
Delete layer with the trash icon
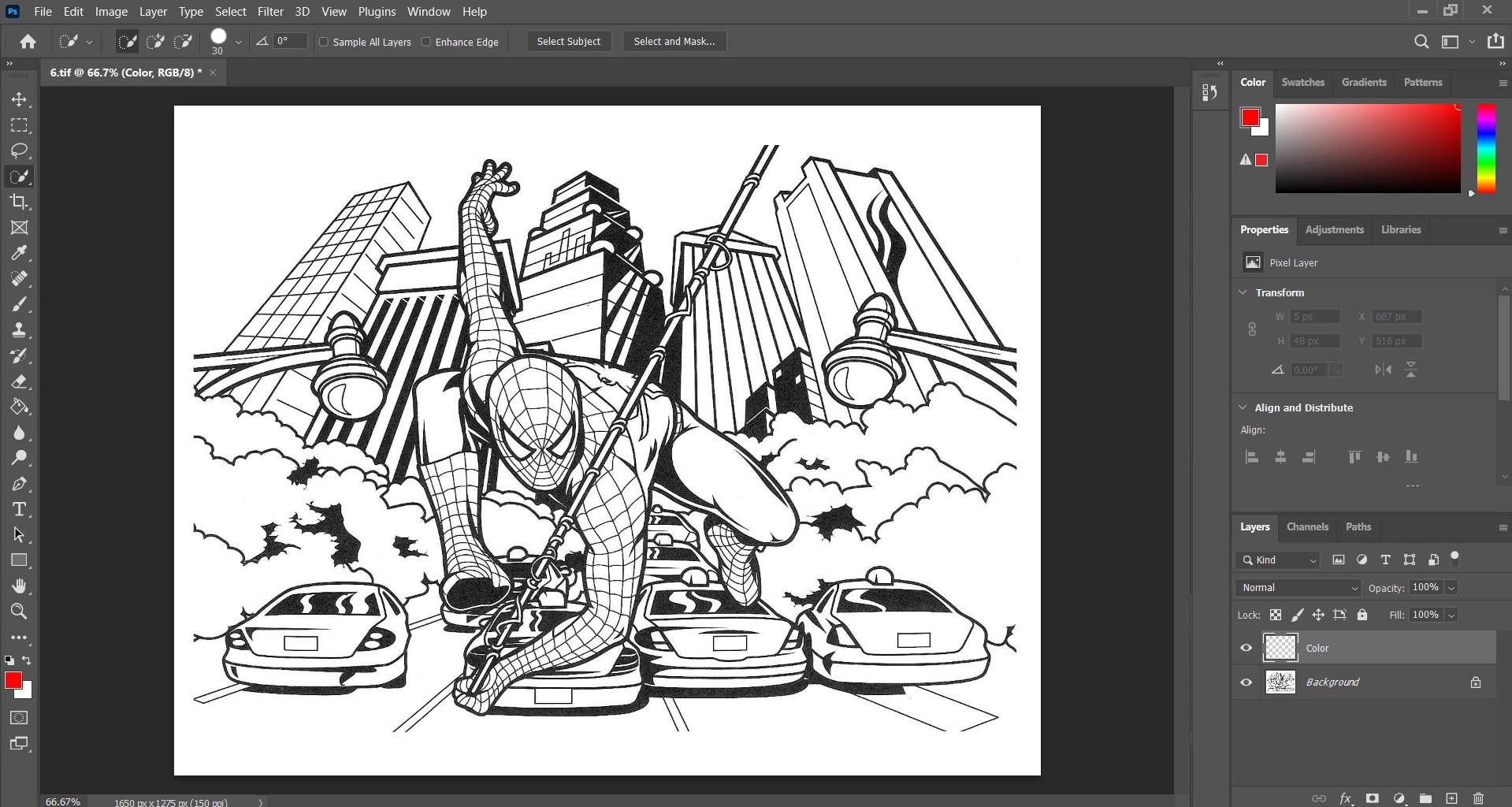(x=1479, y=798)
